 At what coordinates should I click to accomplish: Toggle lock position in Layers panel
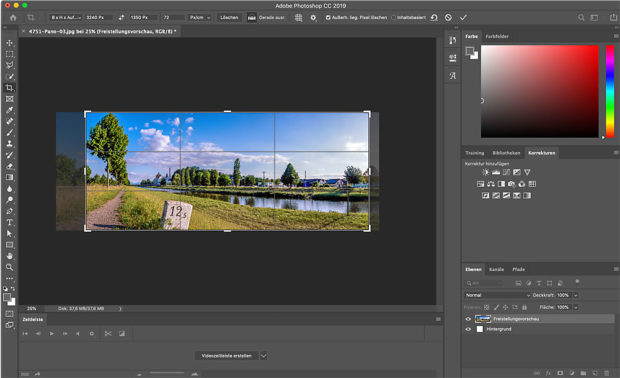(x=505, y=307)
